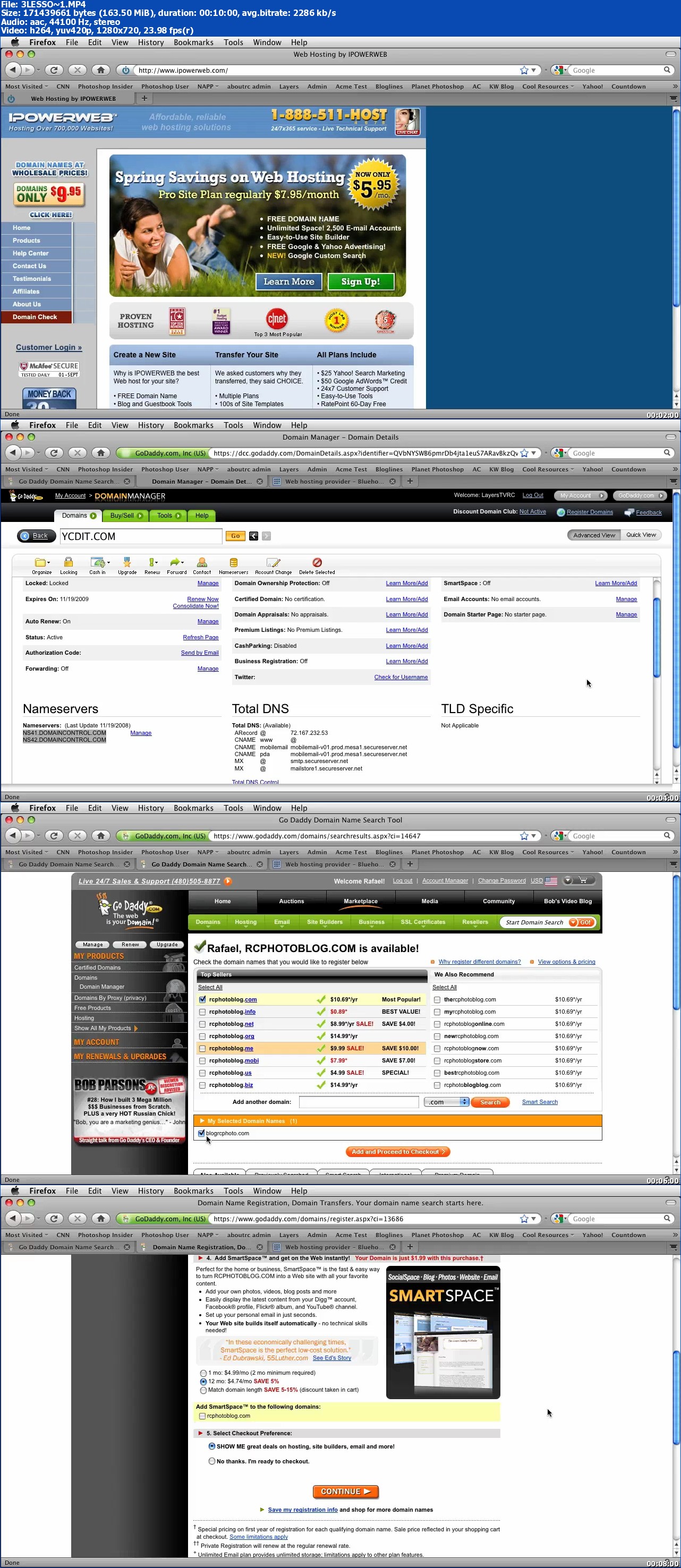Click the Organize folder icon in Domain Manager

[41, 562]
